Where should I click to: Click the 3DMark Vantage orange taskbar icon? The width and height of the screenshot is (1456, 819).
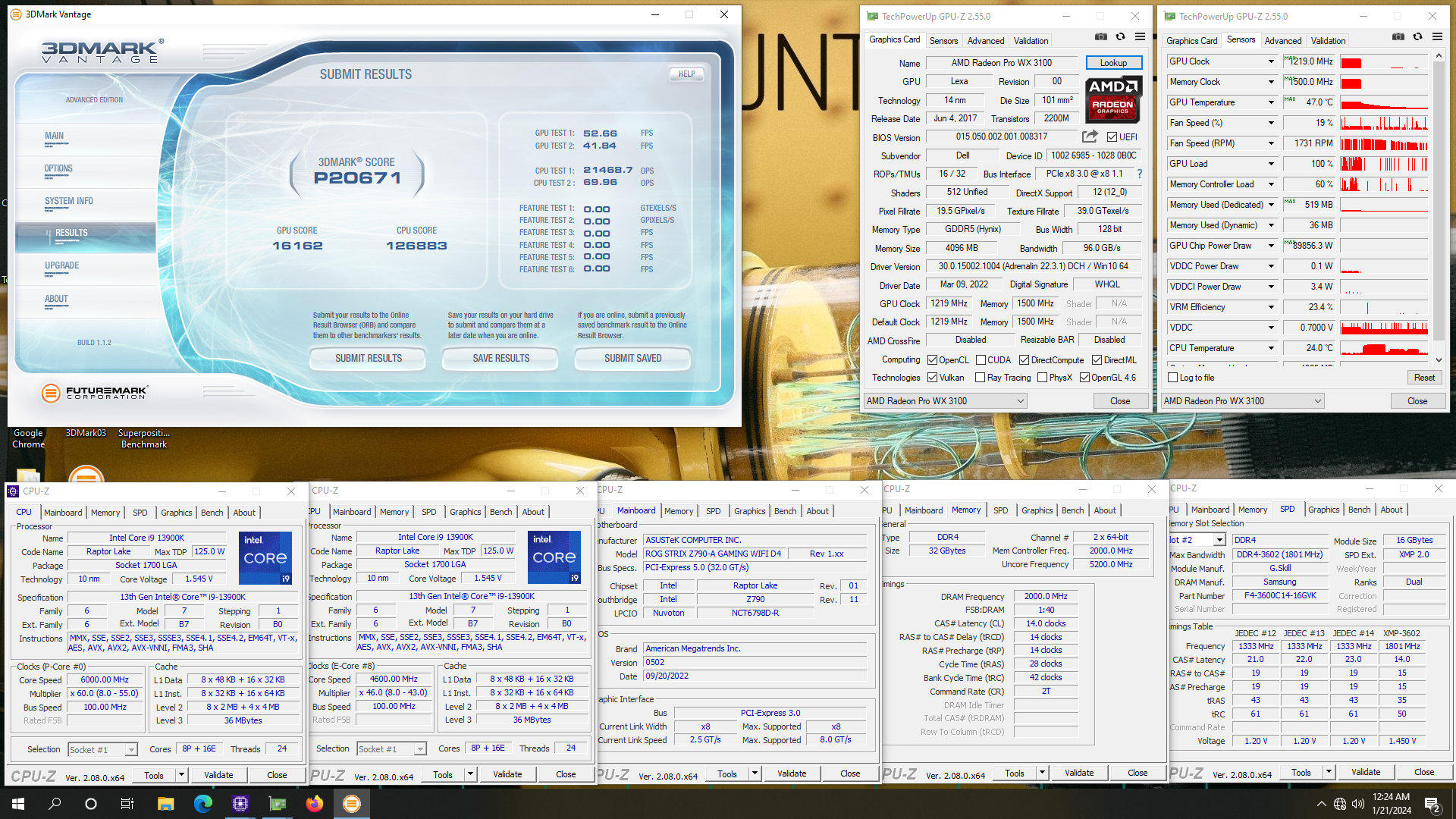pos(352,804)
